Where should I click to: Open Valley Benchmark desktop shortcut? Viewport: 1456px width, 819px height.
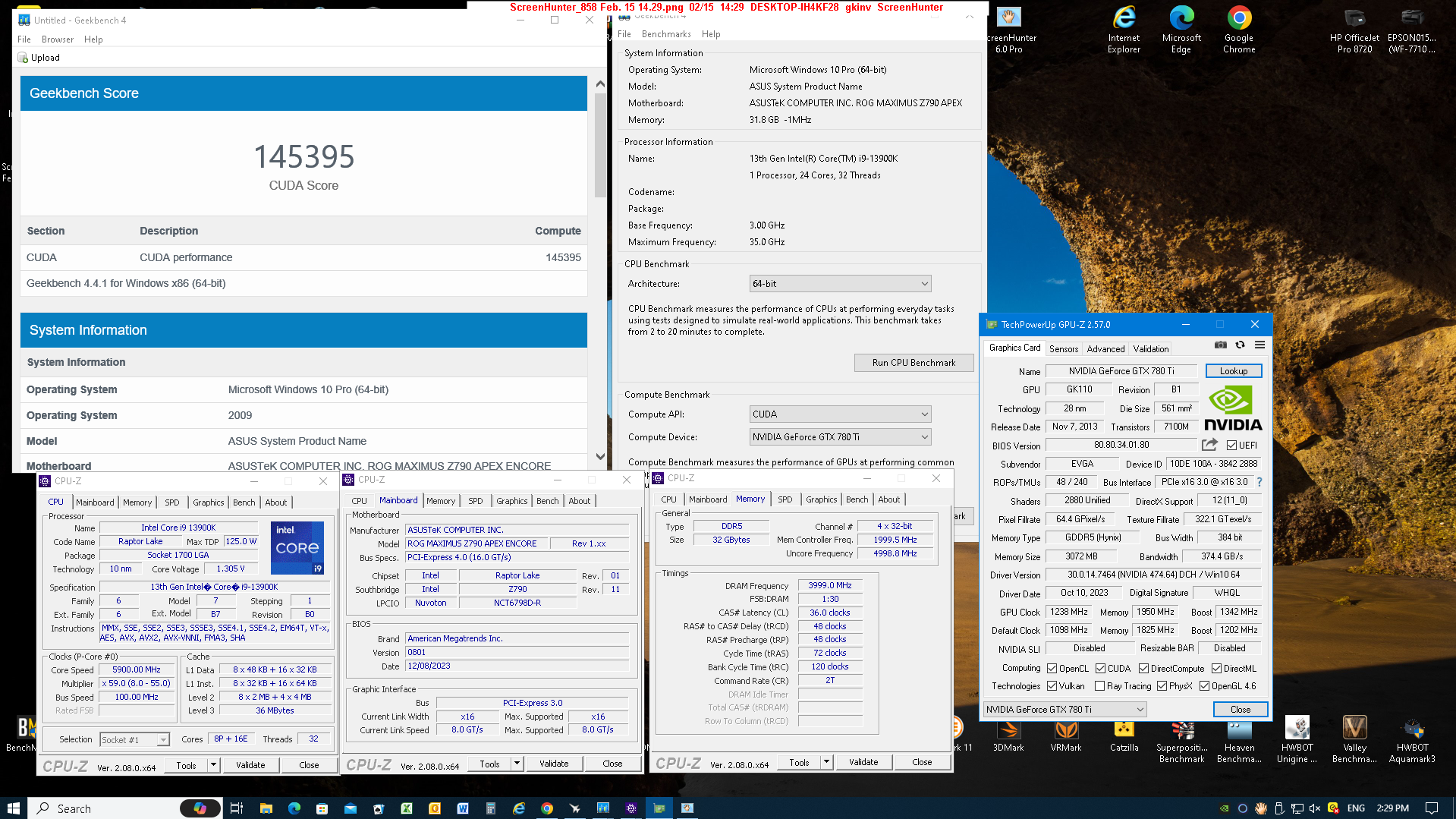point(1354,740)
